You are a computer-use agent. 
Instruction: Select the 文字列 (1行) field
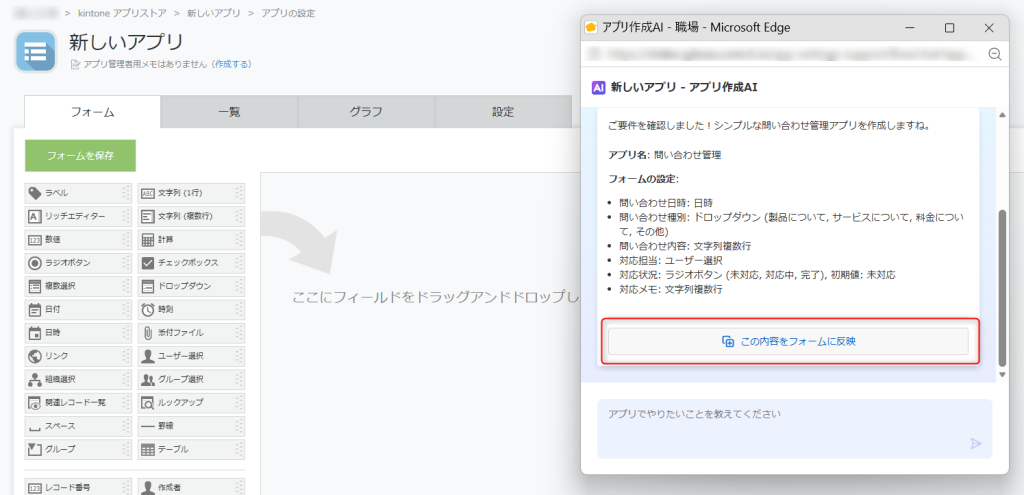(x=191, y=193)
